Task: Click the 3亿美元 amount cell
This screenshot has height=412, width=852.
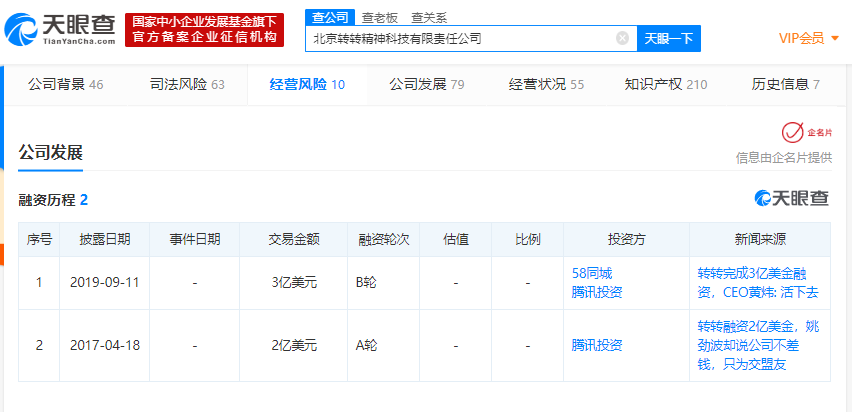Action: click(x=293, y=283)
